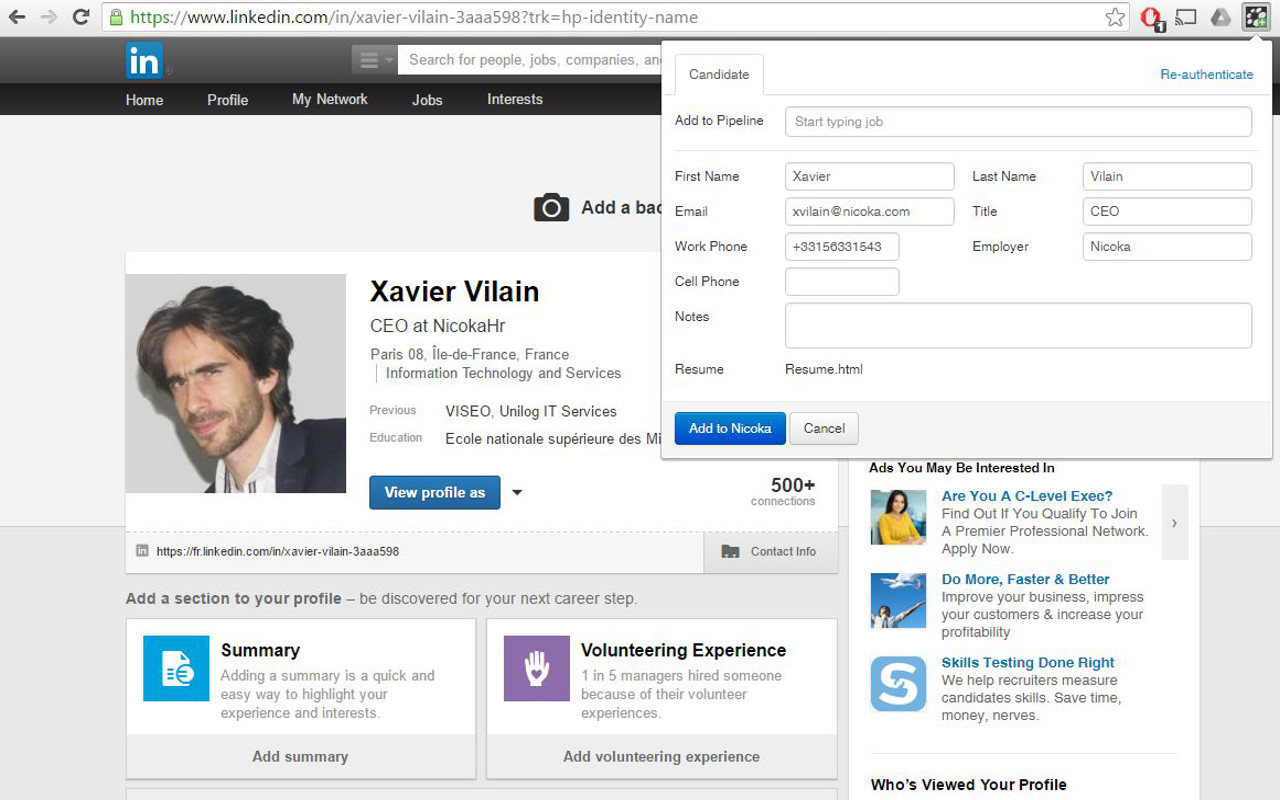Open the Do More, Faster & Better ad link
Image resolution: width=1280 pixels, height=800 pixels.
(1025, 579)
